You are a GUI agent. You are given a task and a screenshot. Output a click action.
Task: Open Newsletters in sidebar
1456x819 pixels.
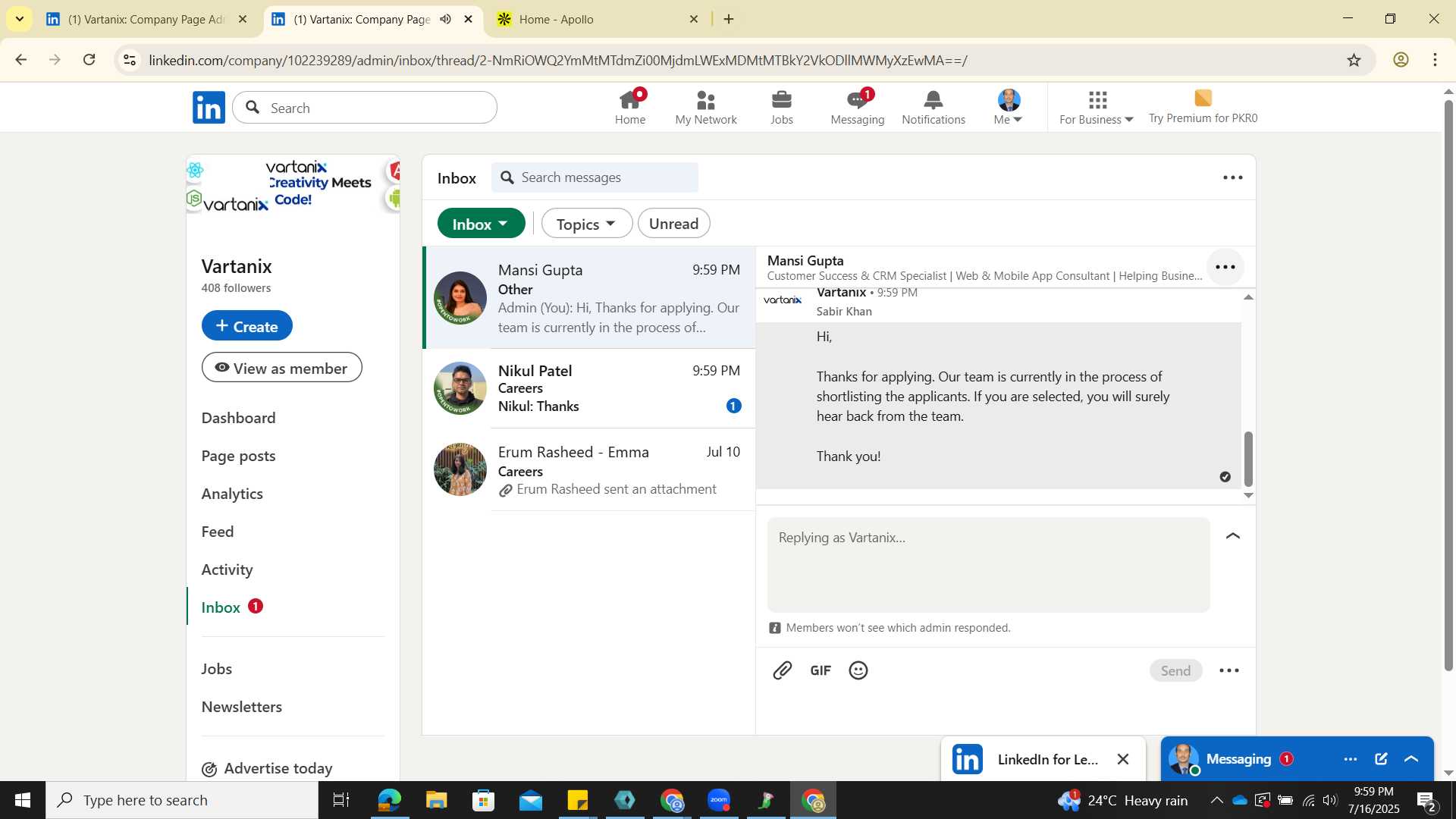(242, 707)
